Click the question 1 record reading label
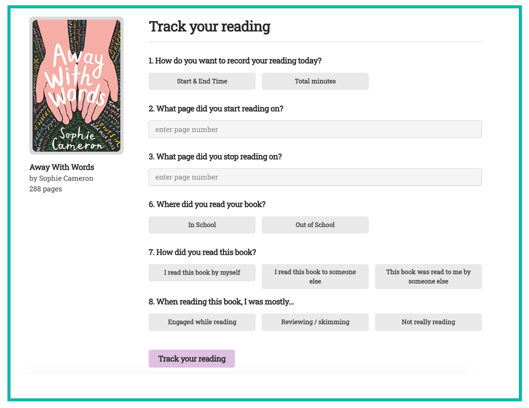The width and height of the screenshot is (529, 408). coord(235,61)
